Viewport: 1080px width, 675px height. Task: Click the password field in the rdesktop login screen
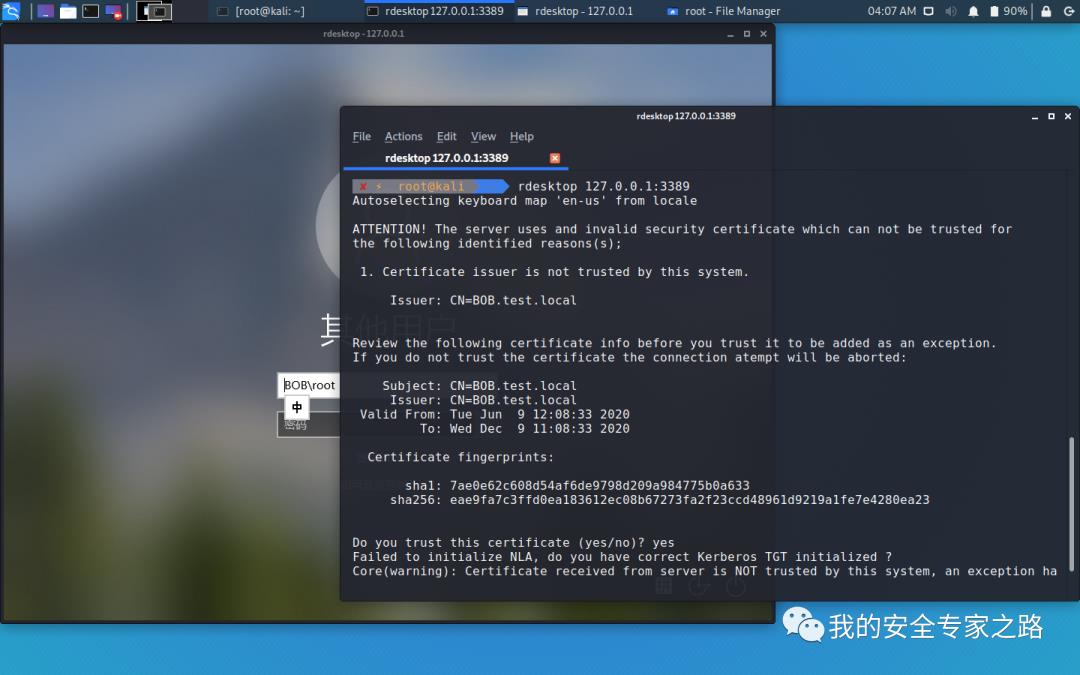309,424
